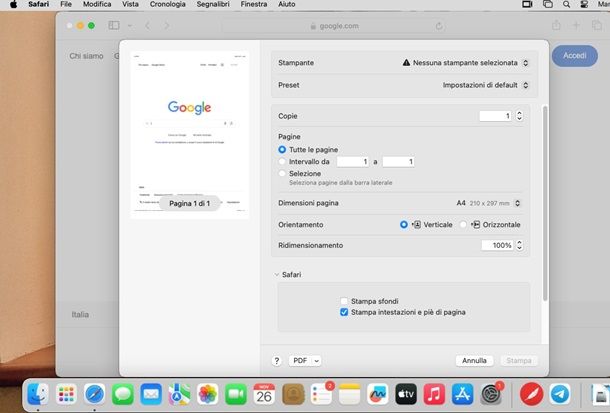Click the google.com address bar

tap(335, 26)
